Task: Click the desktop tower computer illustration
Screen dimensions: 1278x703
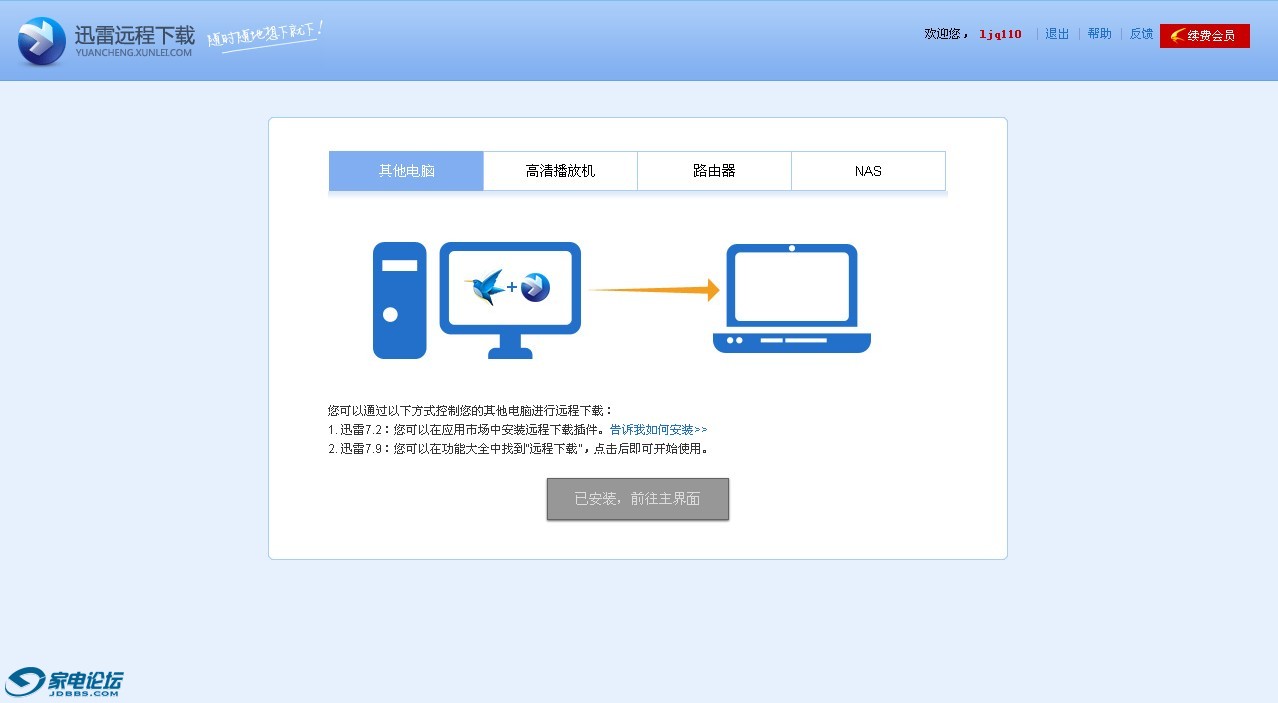Action: point(400,300)
